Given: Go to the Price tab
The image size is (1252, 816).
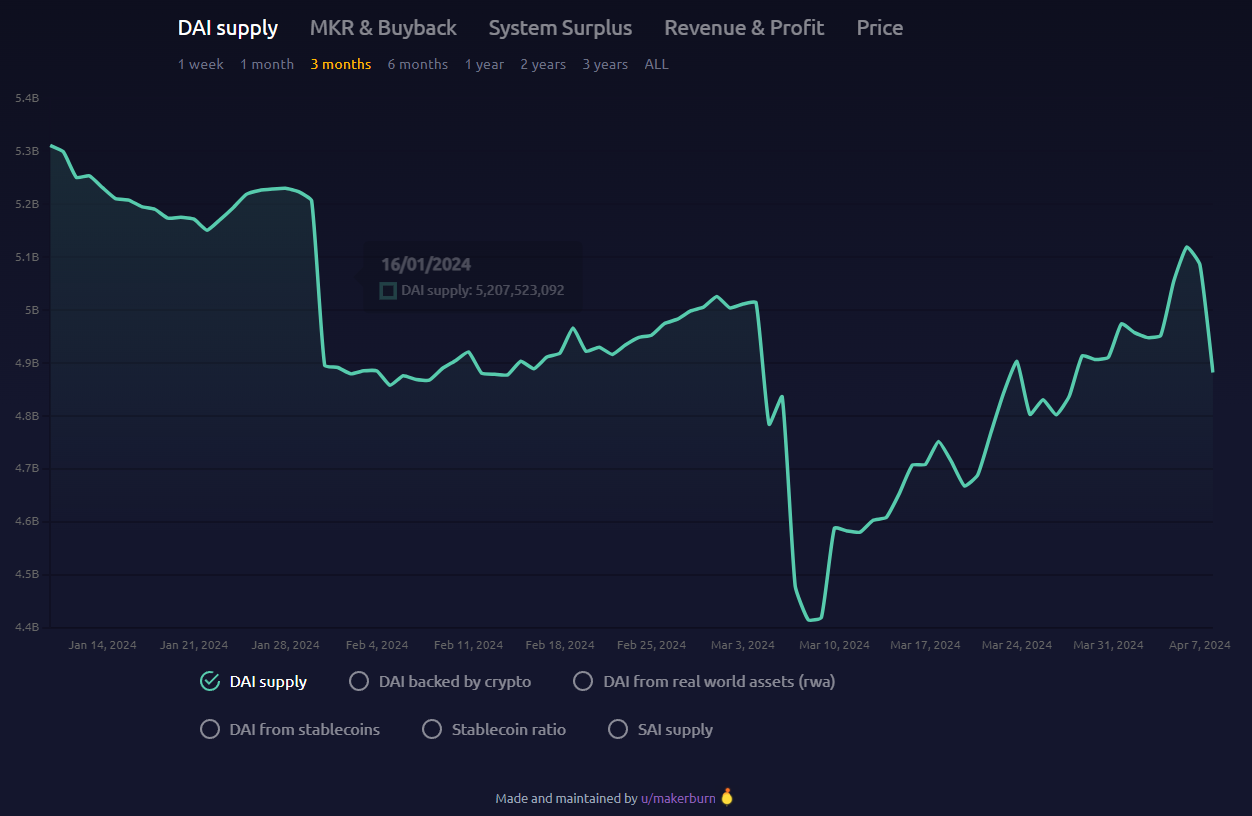Looking at the screenshot, I should pyautogui.click(x=880, y=28).
